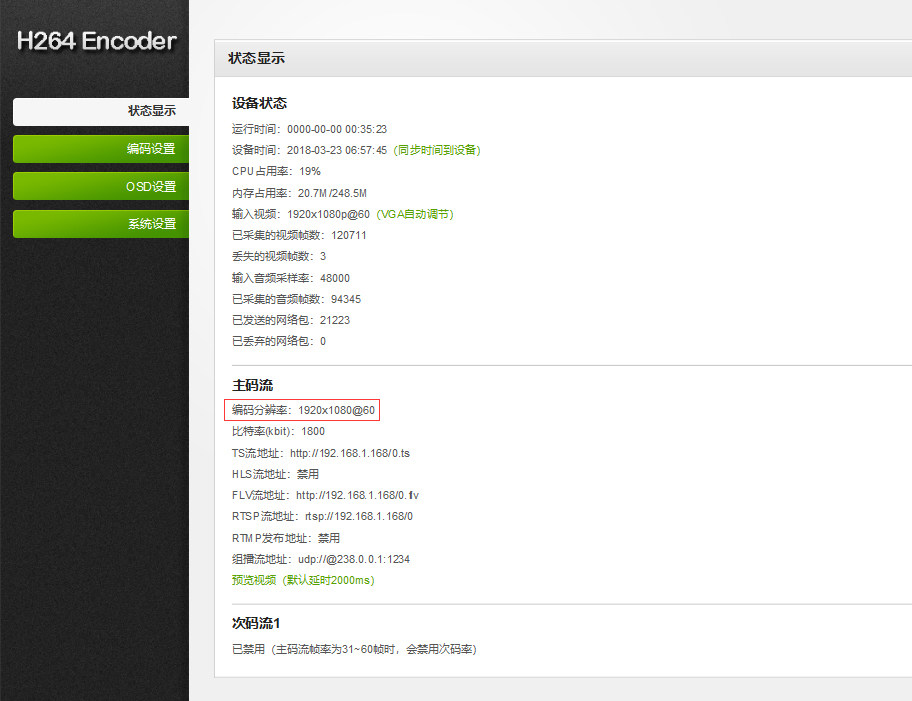
Task: Go to OSD设置 page
Action: coord(101,186)
